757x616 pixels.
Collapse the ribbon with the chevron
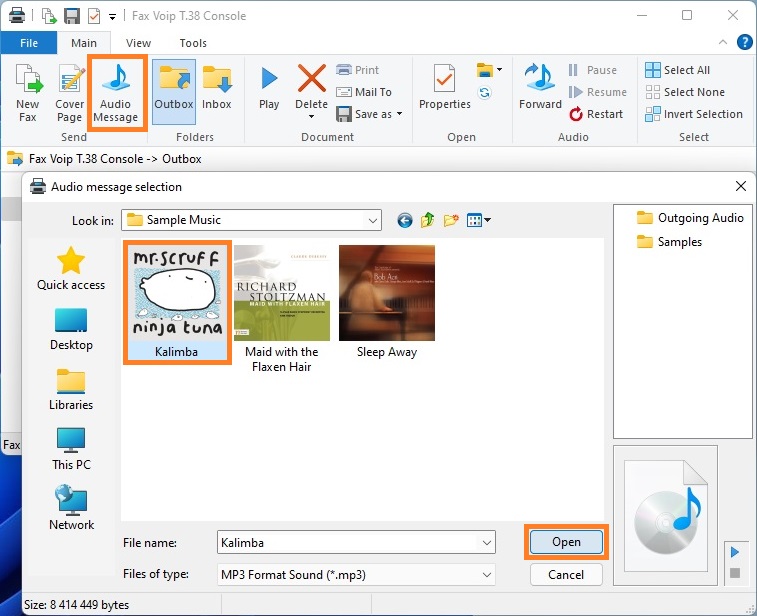tap(723, 42)
